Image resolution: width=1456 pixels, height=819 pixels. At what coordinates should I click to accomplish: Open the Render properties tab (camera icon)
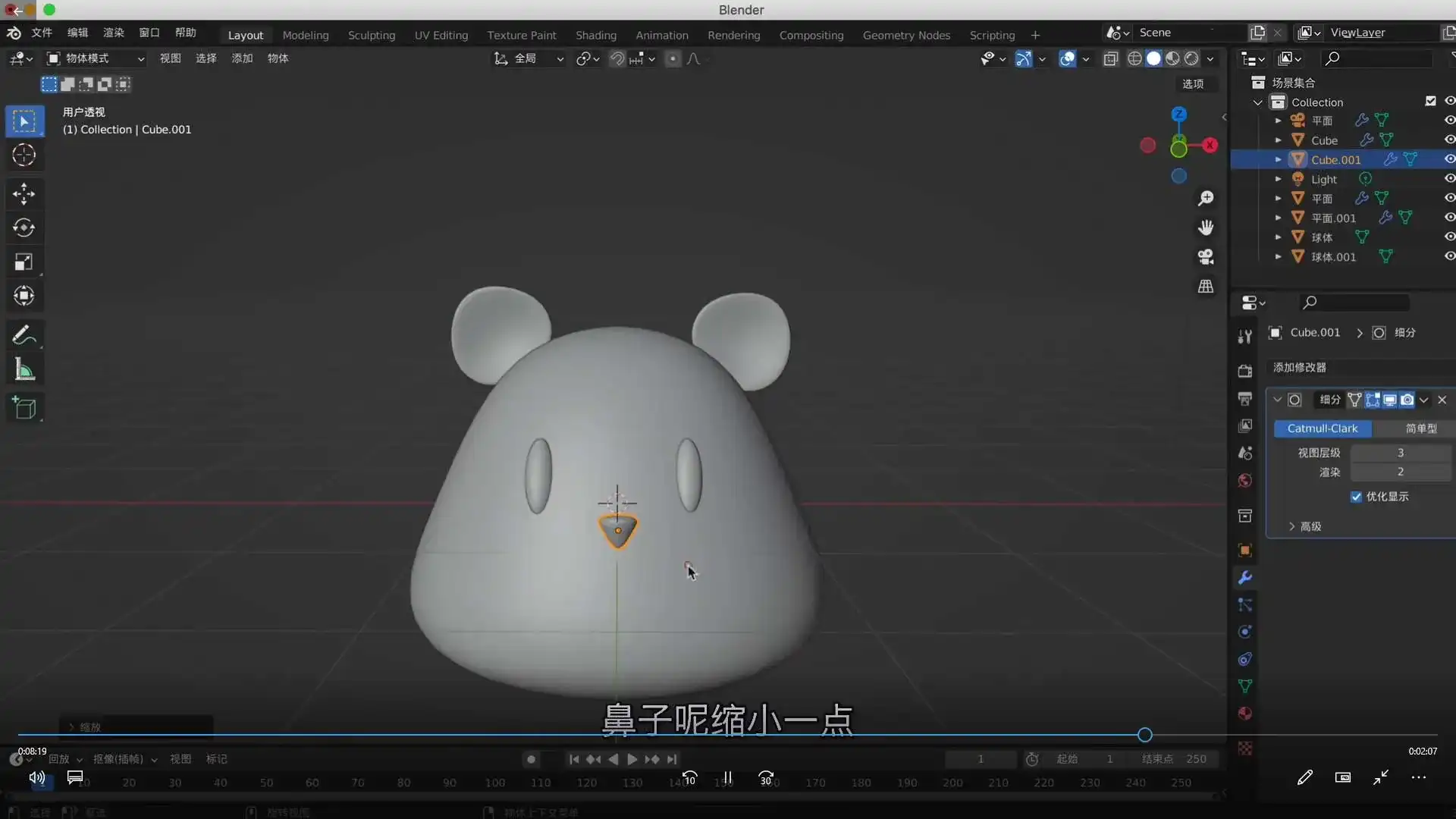[x=1244, y=371]
